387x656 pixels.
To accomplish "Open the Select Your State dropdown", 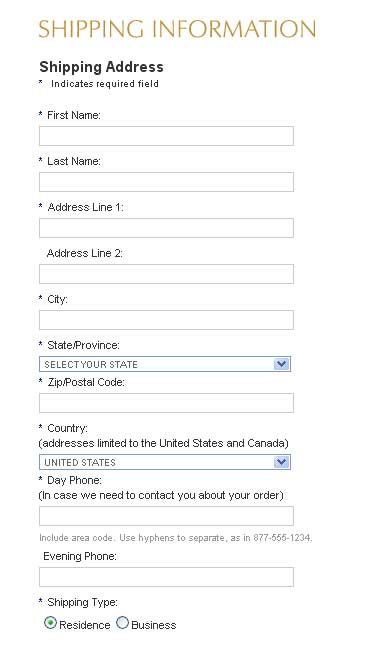I will (x=165, y=364).
